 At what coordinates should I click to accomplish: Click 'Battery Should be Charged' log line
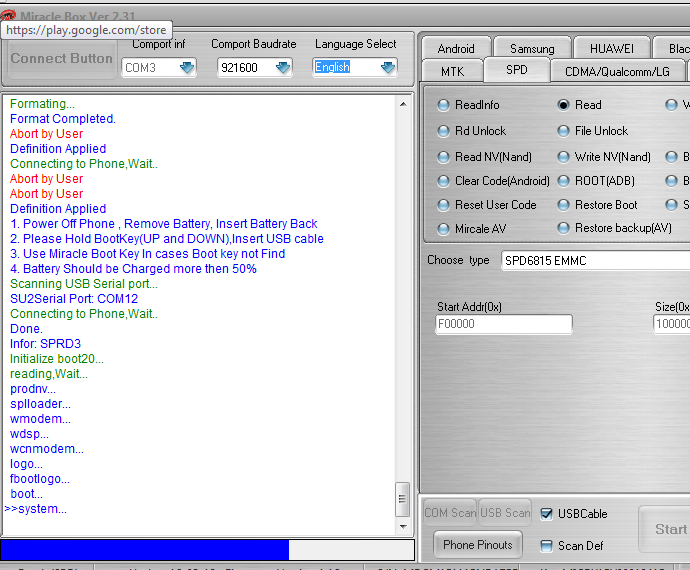click(x=133, y=269)
